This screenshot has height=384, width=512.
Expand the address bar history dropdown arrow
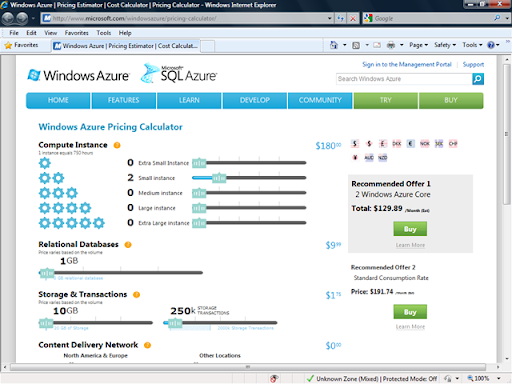click(x=329, y=18)
